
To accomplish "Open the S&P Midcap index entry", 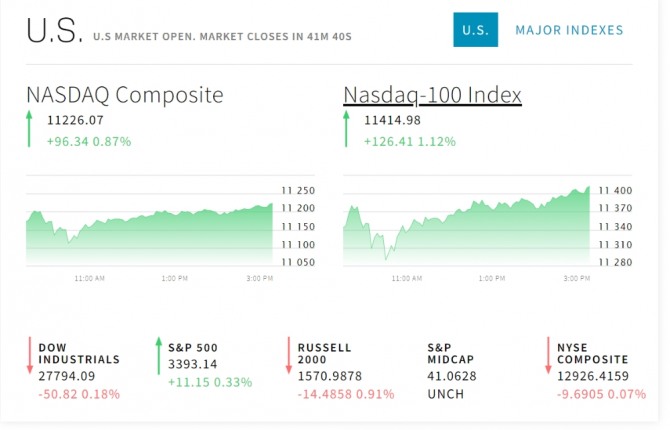I will click(x=452, y=353).
